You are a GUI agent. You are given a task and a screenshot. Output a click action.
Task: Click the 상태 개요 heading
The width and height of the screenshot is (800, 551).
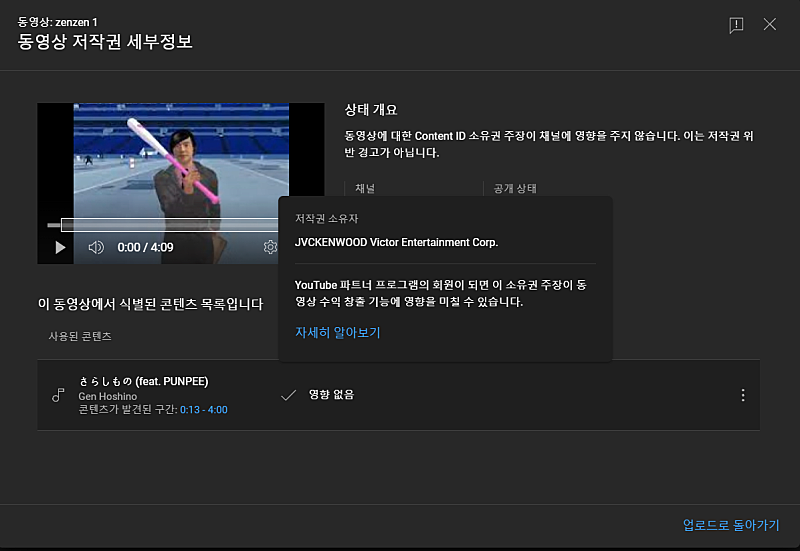click(x=371, y=110)
